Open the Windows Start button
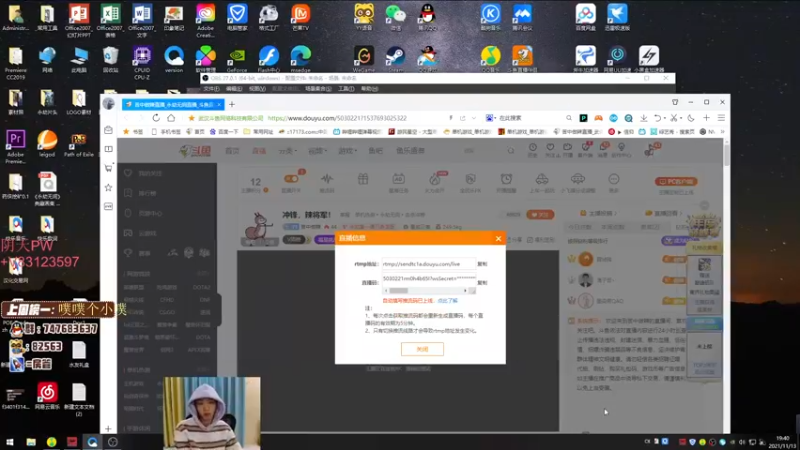The image size is (800, 450). tap(10, 442)
